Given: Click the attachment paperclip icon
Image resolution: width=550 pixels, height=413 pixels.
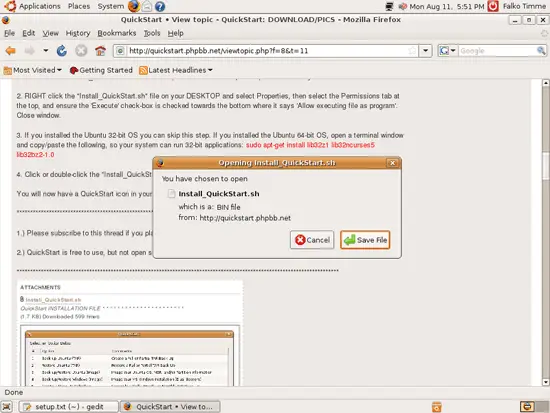Looking at the screenshot, I should [x=22, y=299].
